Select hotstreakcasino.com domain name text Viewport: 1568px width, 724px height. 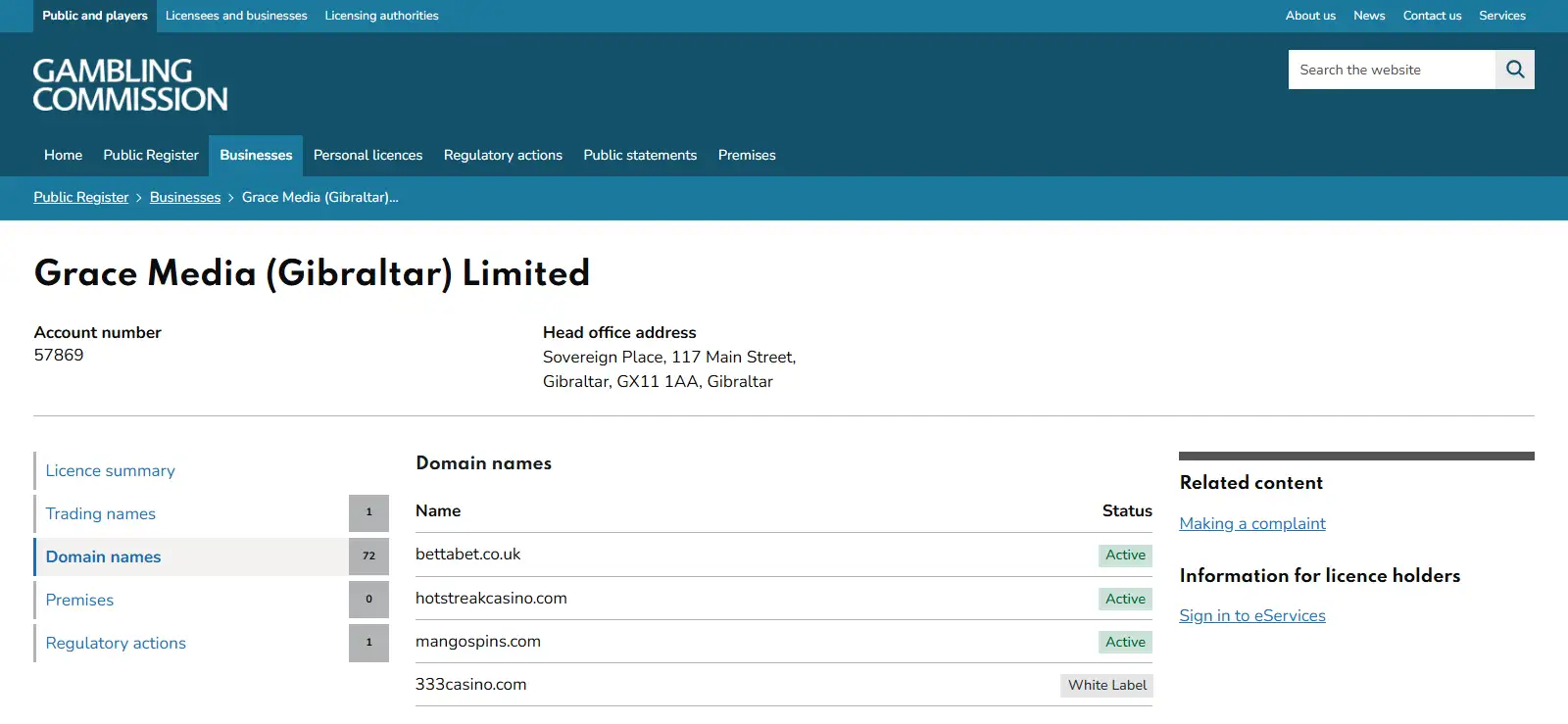coord(491,599)
